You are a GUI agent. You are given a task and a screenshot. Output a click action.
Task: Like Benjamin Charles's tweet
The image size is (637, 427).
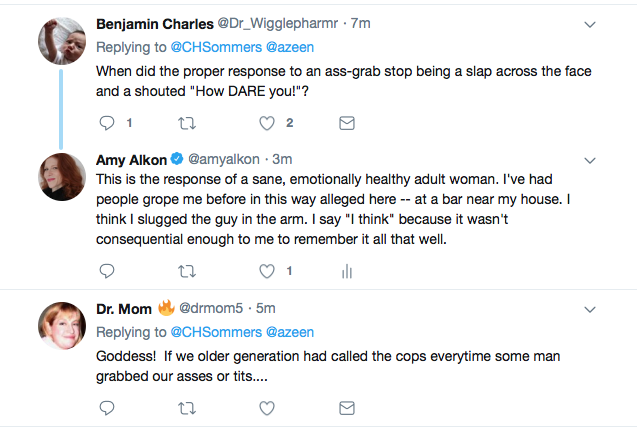pyautogui.click(x=267, y=123)
